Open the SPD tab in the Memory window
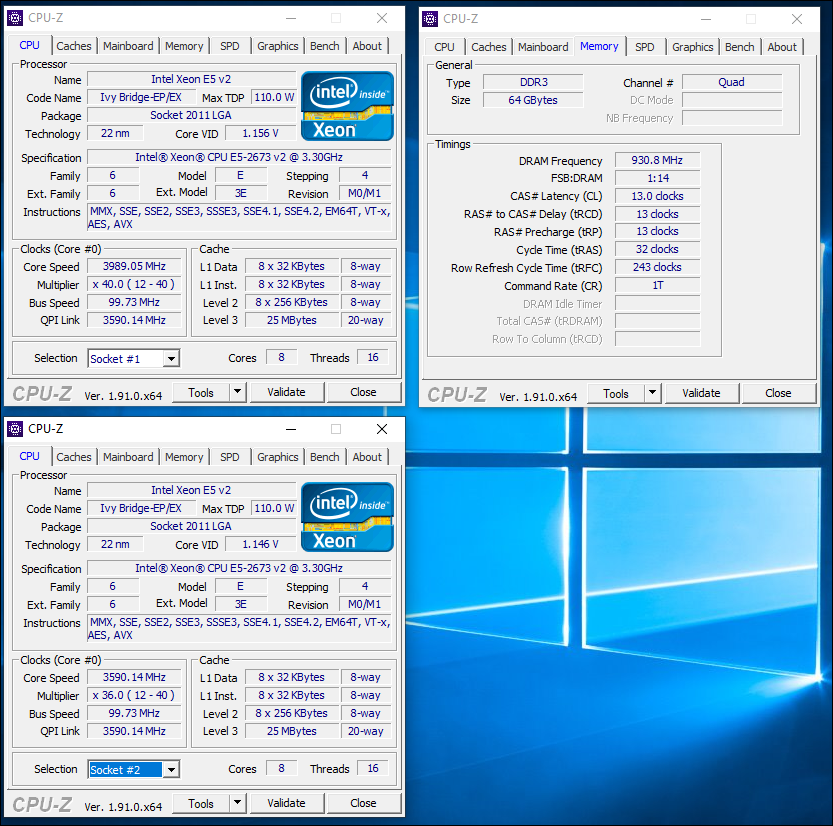 click(x=645, y=47)
